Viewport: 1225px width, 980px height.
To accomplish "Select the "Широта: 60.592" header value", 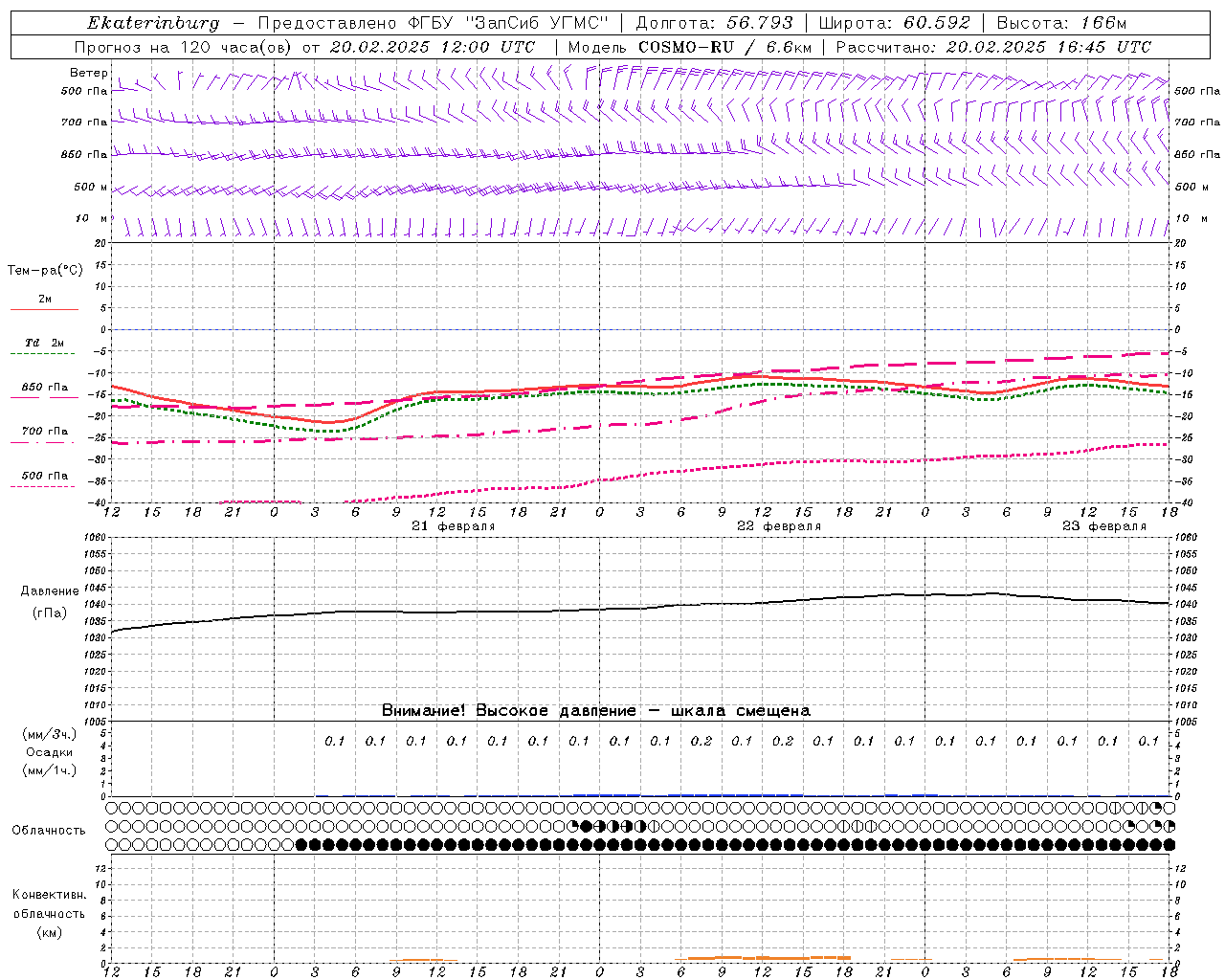I will [894, 23].
